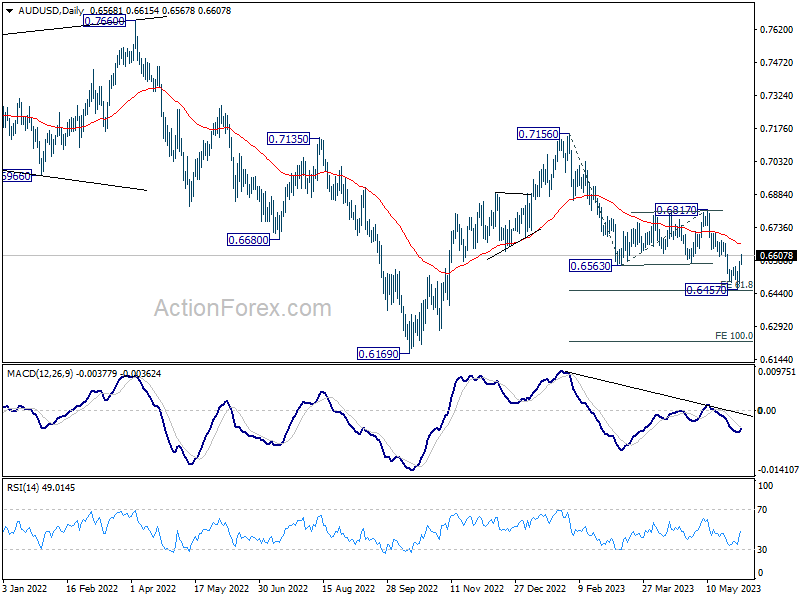Click the 0.64400 price axis value
The image size is (800, 600).
[x=777, y=294]
